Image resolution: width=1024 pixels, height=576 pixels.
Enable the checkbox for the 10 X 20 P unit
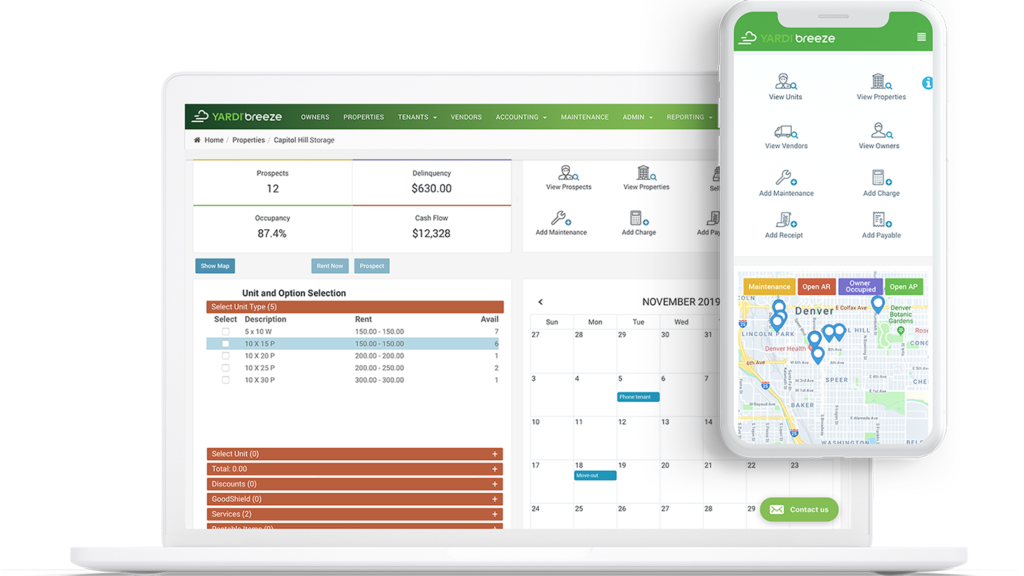click(226, 355)
